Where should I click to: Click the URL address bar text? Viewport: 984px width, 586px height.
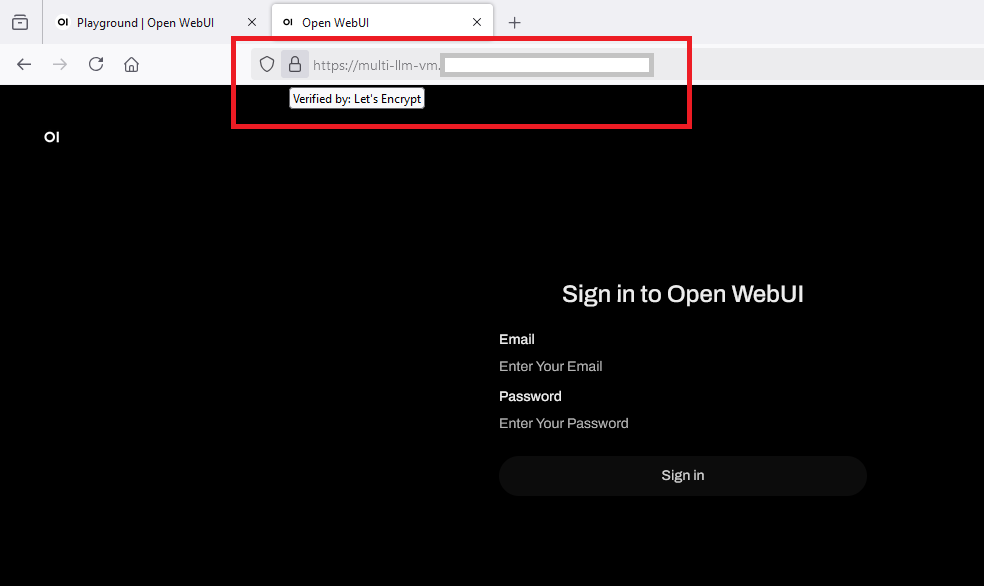(377, 65)
